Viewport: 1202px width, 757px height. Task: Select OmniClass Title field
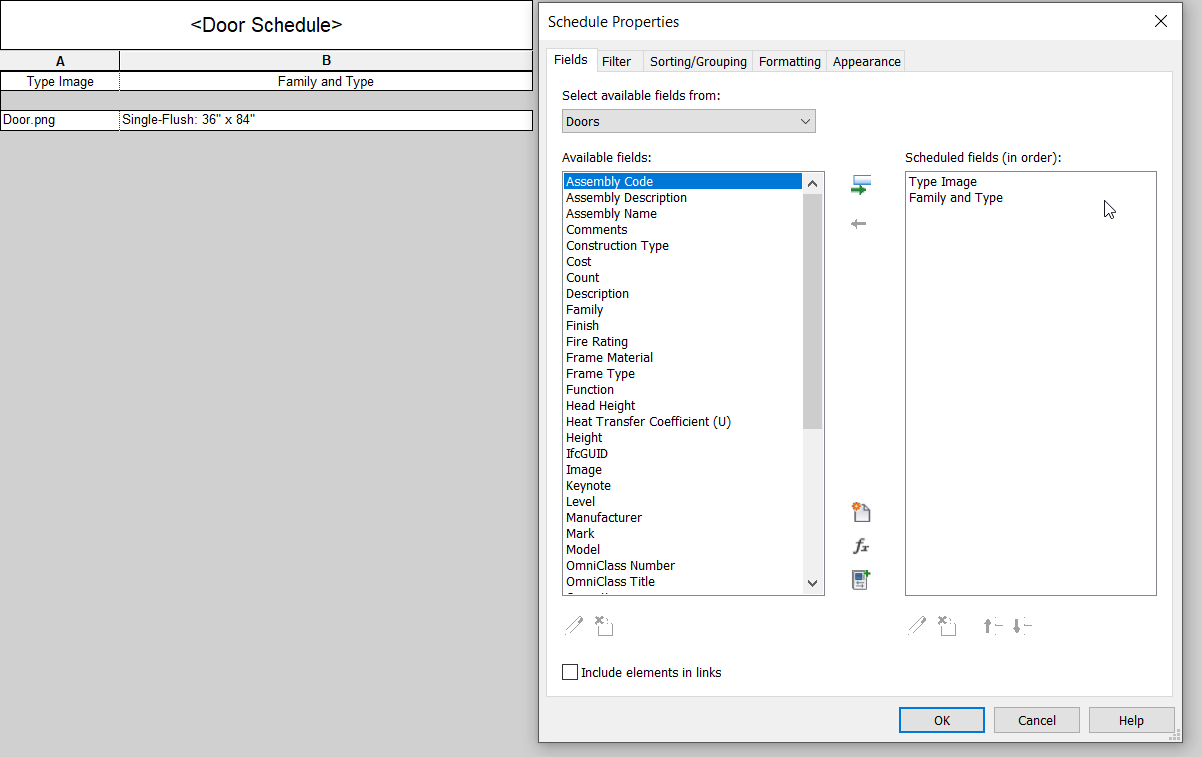pos(683,582)
